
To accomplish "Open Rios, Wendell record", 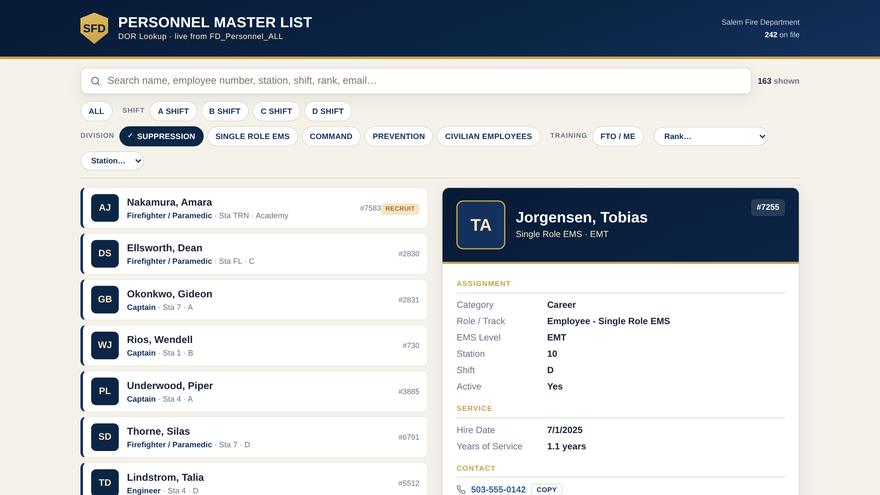I will 254,345.
